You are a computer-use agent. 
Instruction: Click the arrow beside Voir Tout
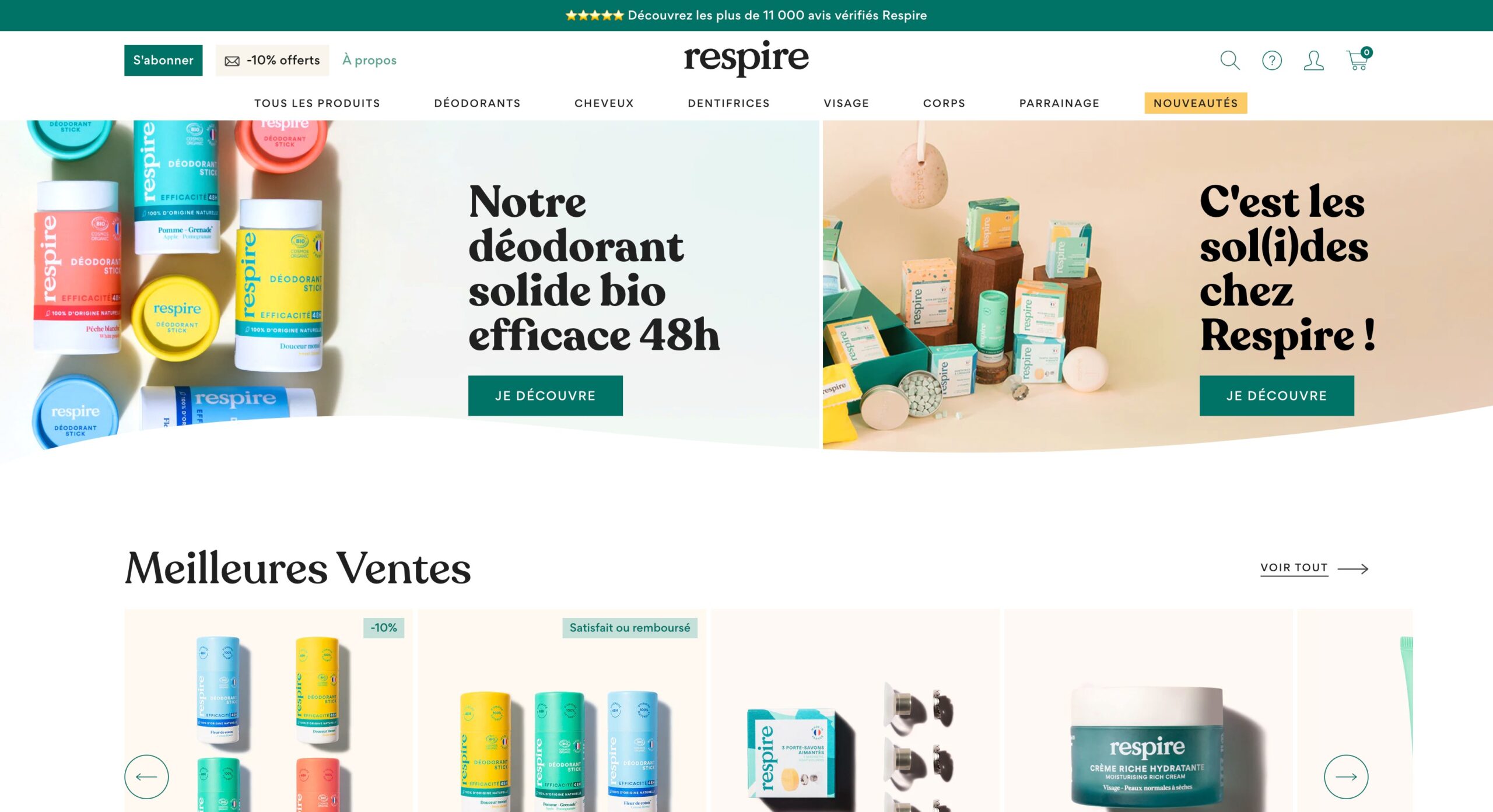click(1352, 568)
